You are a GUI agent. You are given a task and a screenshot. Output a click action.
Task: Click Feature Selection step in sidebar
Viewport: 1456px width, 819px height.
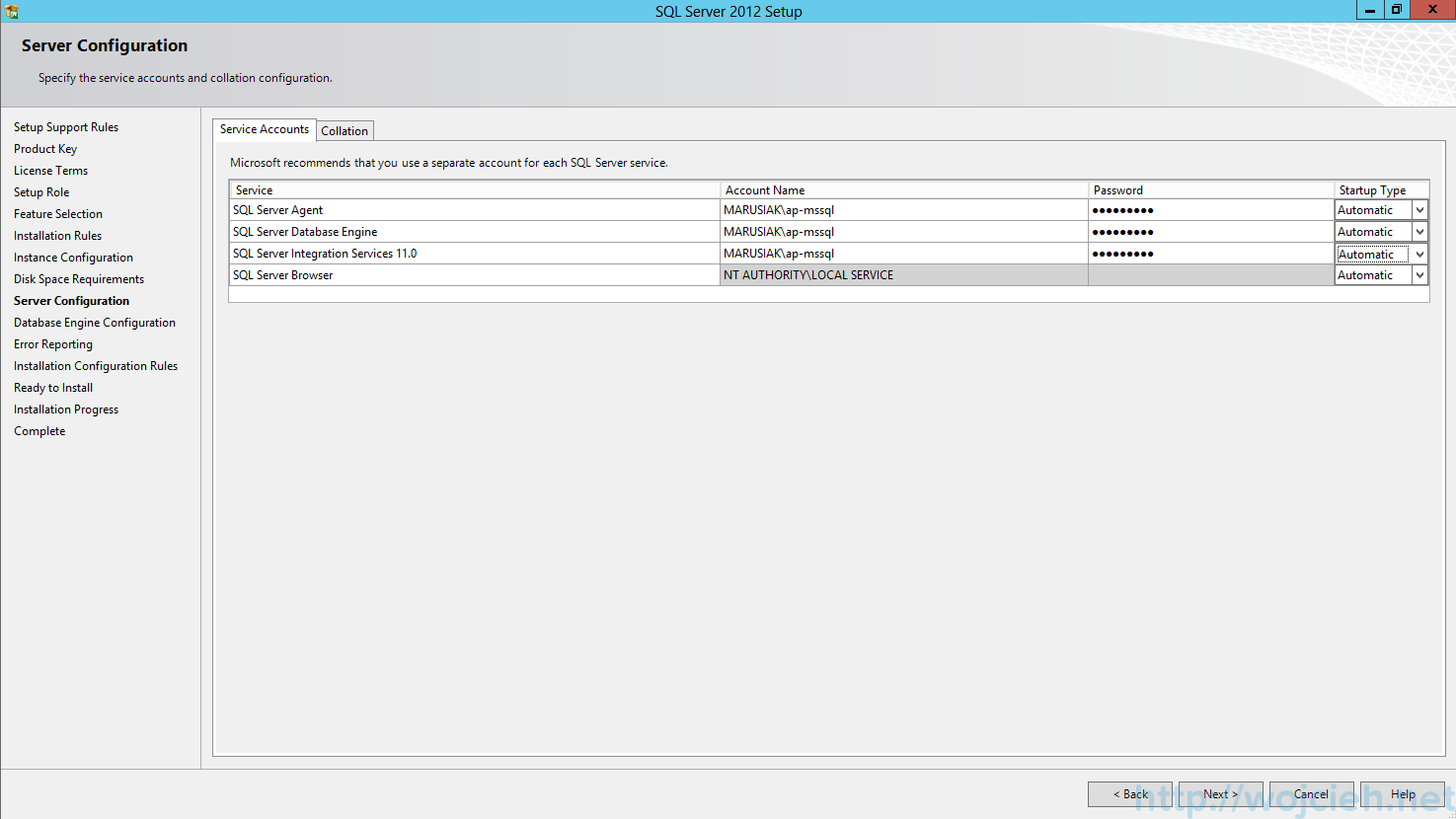(58, 214)
